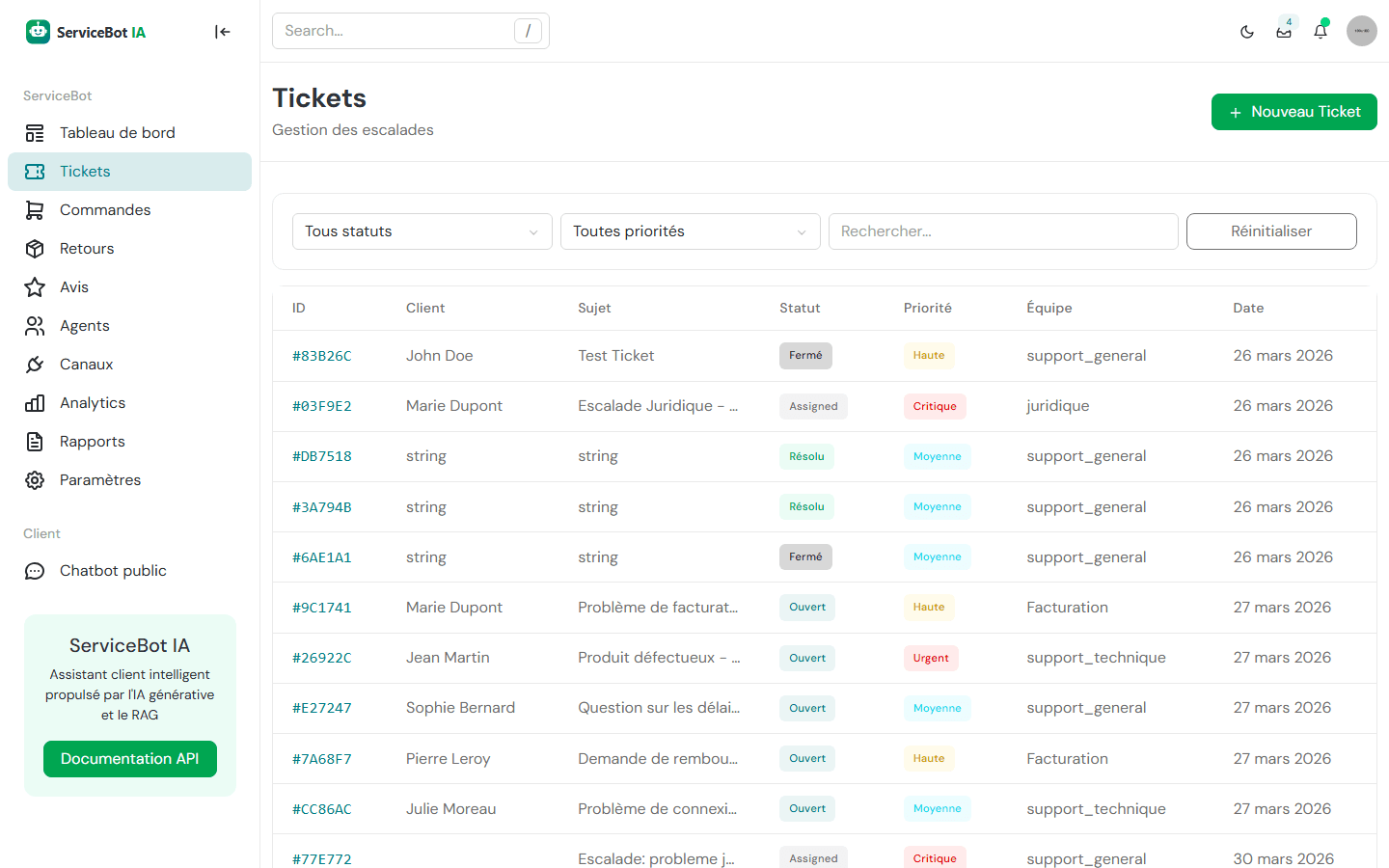Viewport: 1389px width, 868px height.
Task: Focus the top Search field
Action: coord(411,31)
